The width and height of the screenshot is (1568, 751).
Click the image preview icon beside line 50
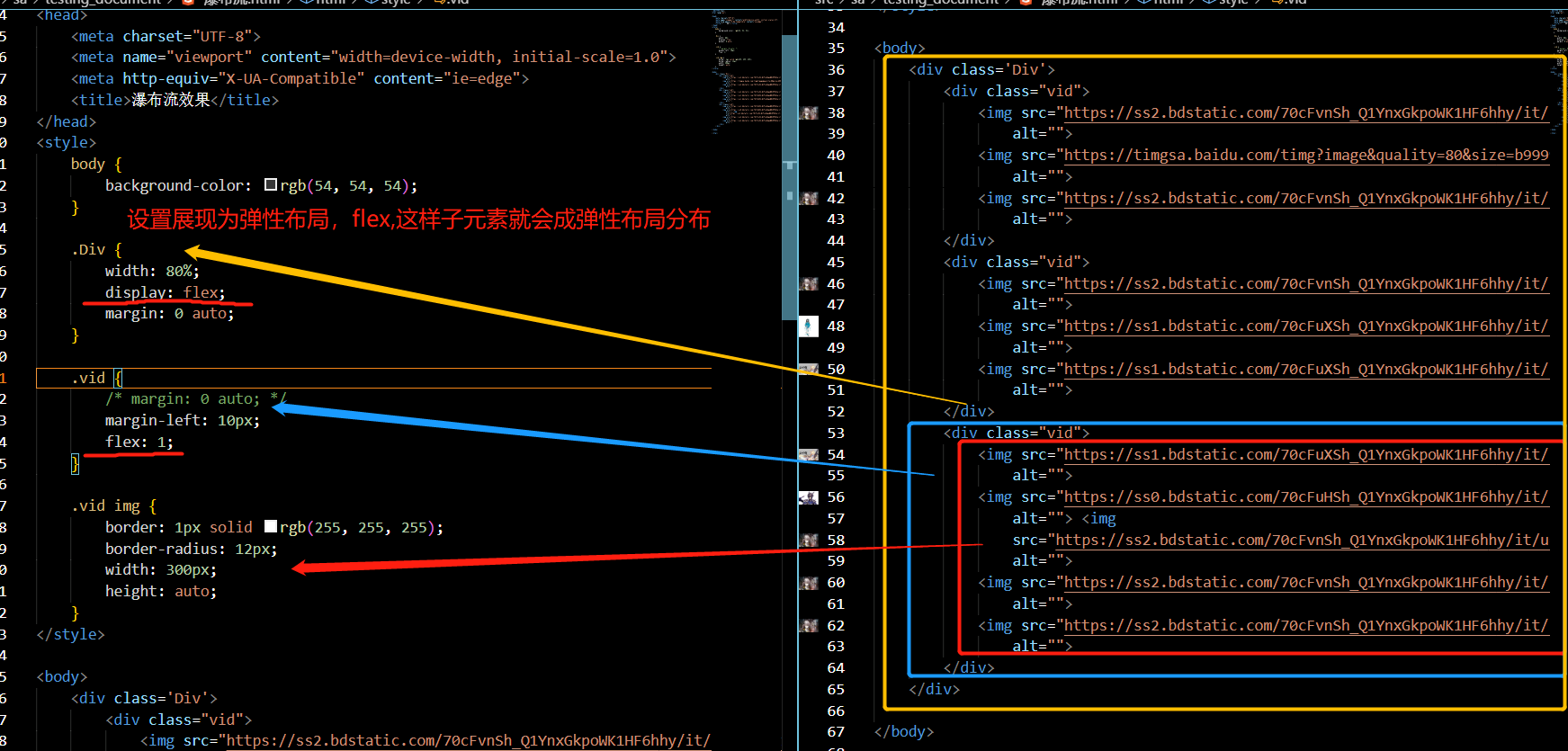(809, 369)
